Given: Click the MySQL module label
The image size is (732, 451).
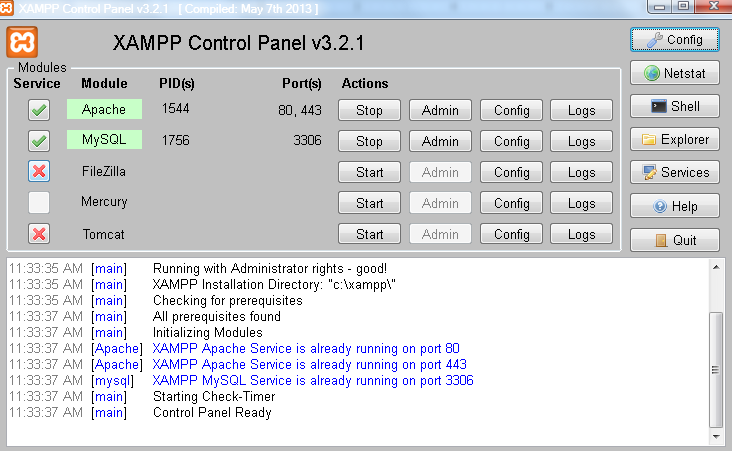Looking at the screenshot, I should pyautogui.click(x=104, y=140).
